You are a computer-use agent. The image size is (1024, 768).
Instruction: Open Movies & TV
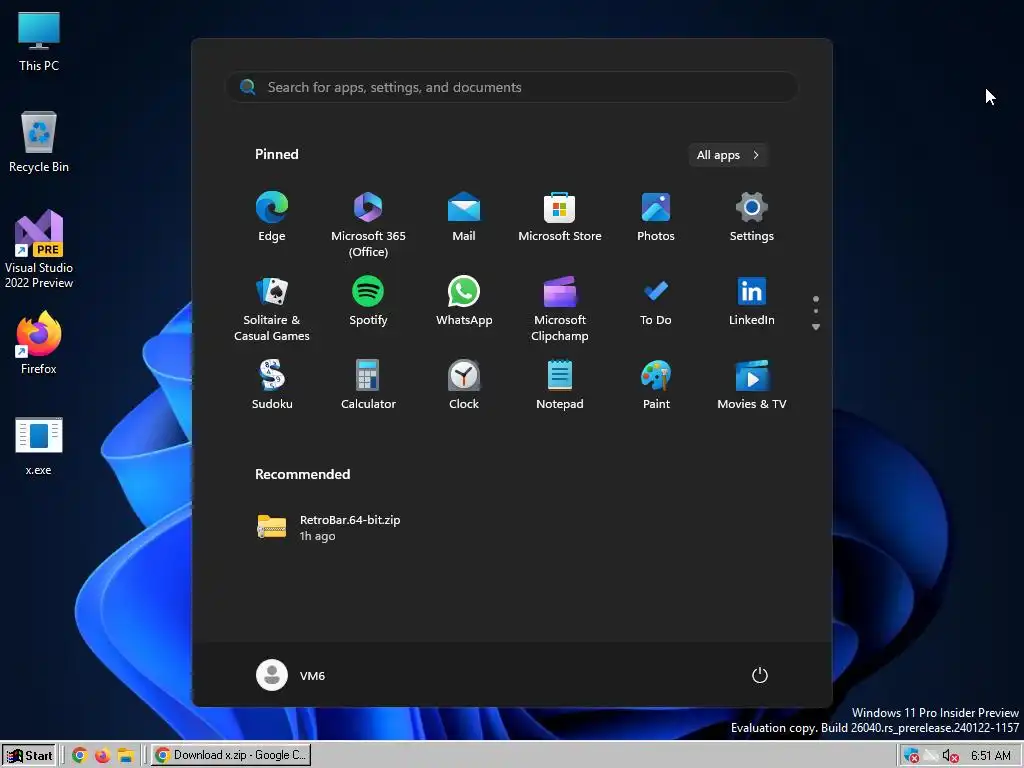(752, 385)
